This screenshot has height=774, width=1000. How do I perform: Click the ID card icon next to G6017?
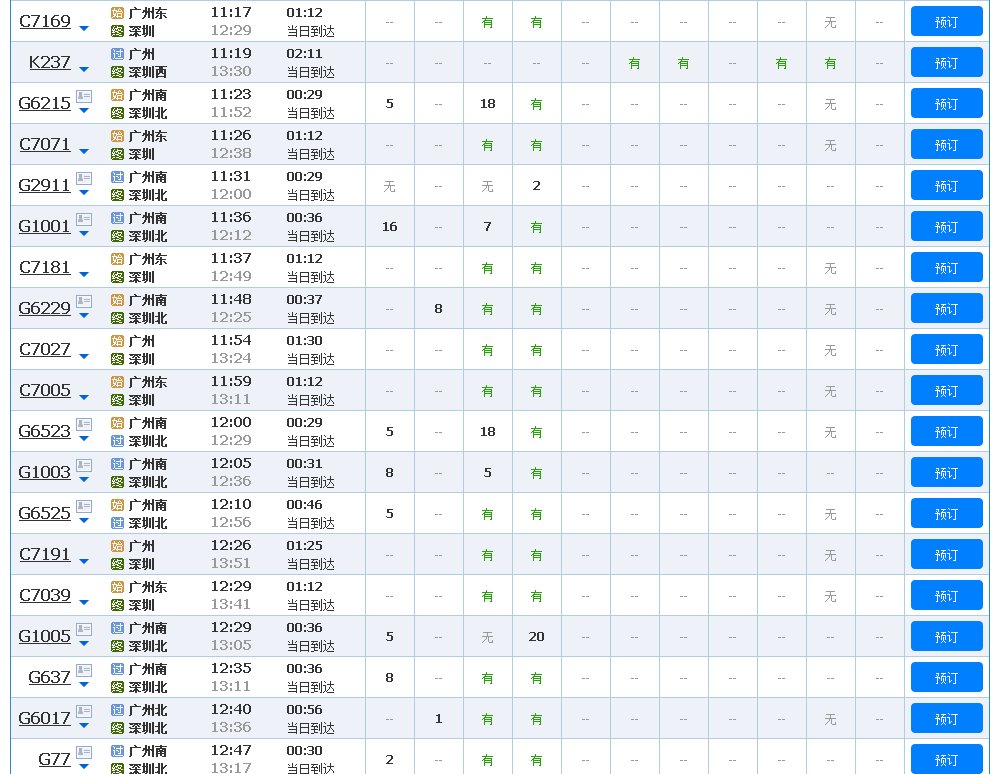pos(84,711)
